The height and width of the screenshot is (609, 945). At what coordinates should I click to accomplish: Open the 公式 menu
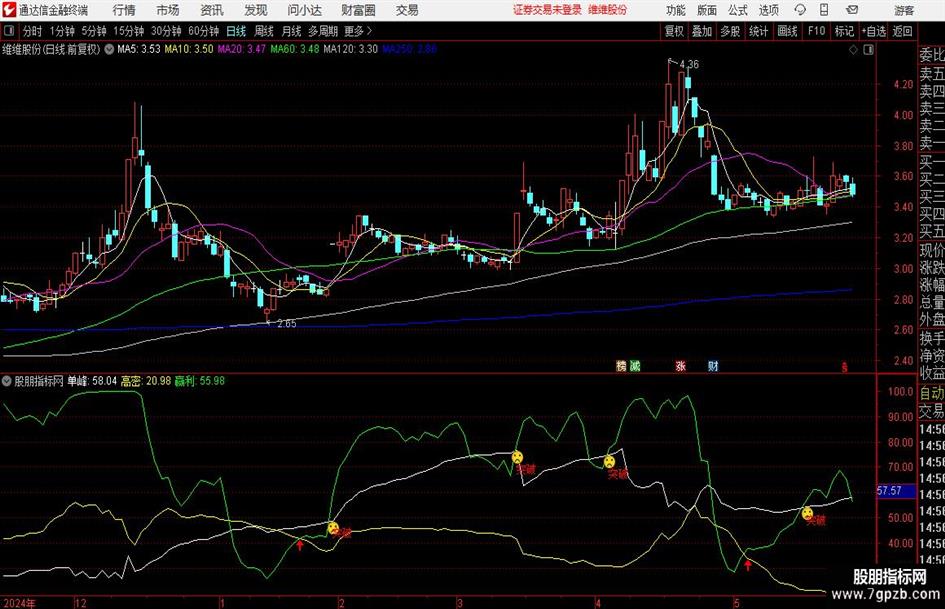coord(737,10)
